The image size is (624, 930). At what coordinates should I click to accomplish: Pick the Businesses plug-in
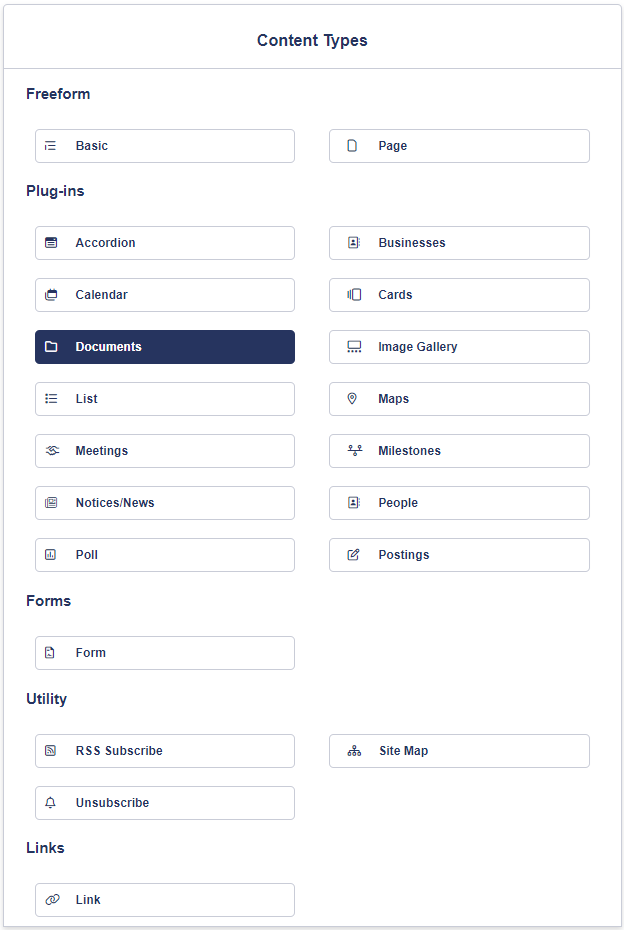click(x=459, y=243)
